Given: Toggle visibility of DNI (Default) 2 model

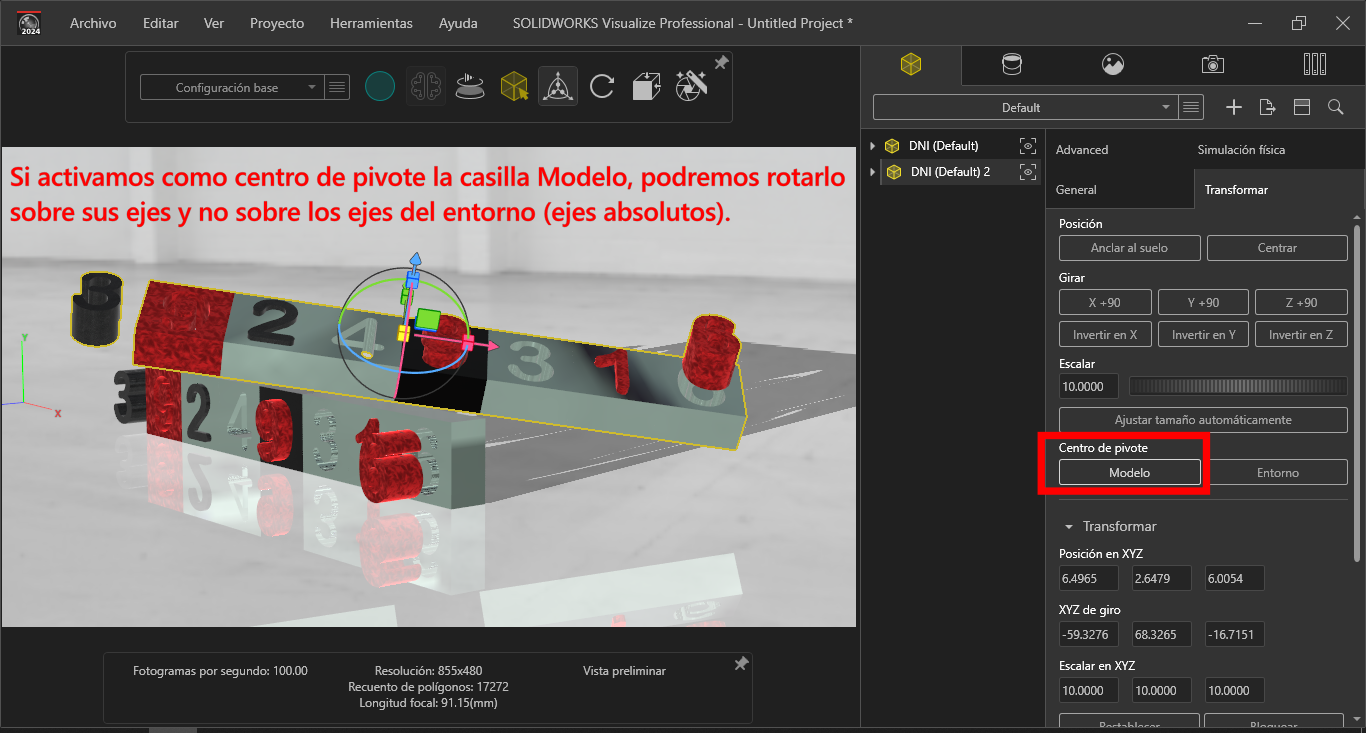Looking at the screenshot, I should point(1027,172).
